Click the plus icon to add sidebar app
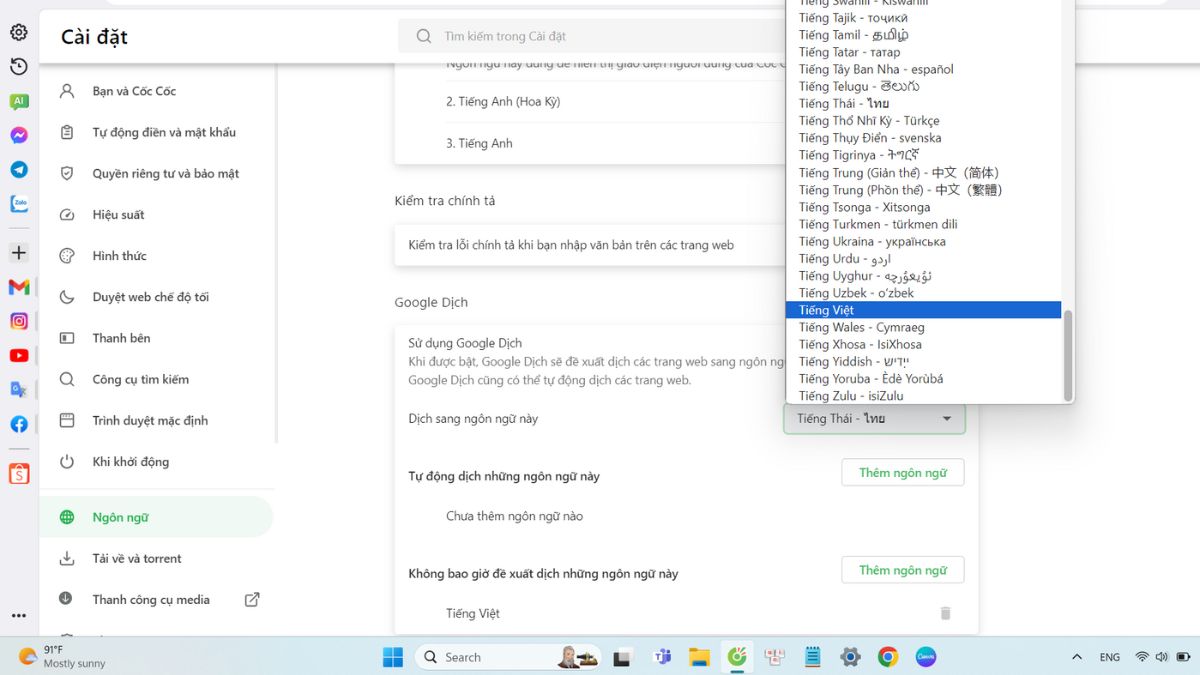Viewport: 1200px width, 675px height. (x=18, y=252)
